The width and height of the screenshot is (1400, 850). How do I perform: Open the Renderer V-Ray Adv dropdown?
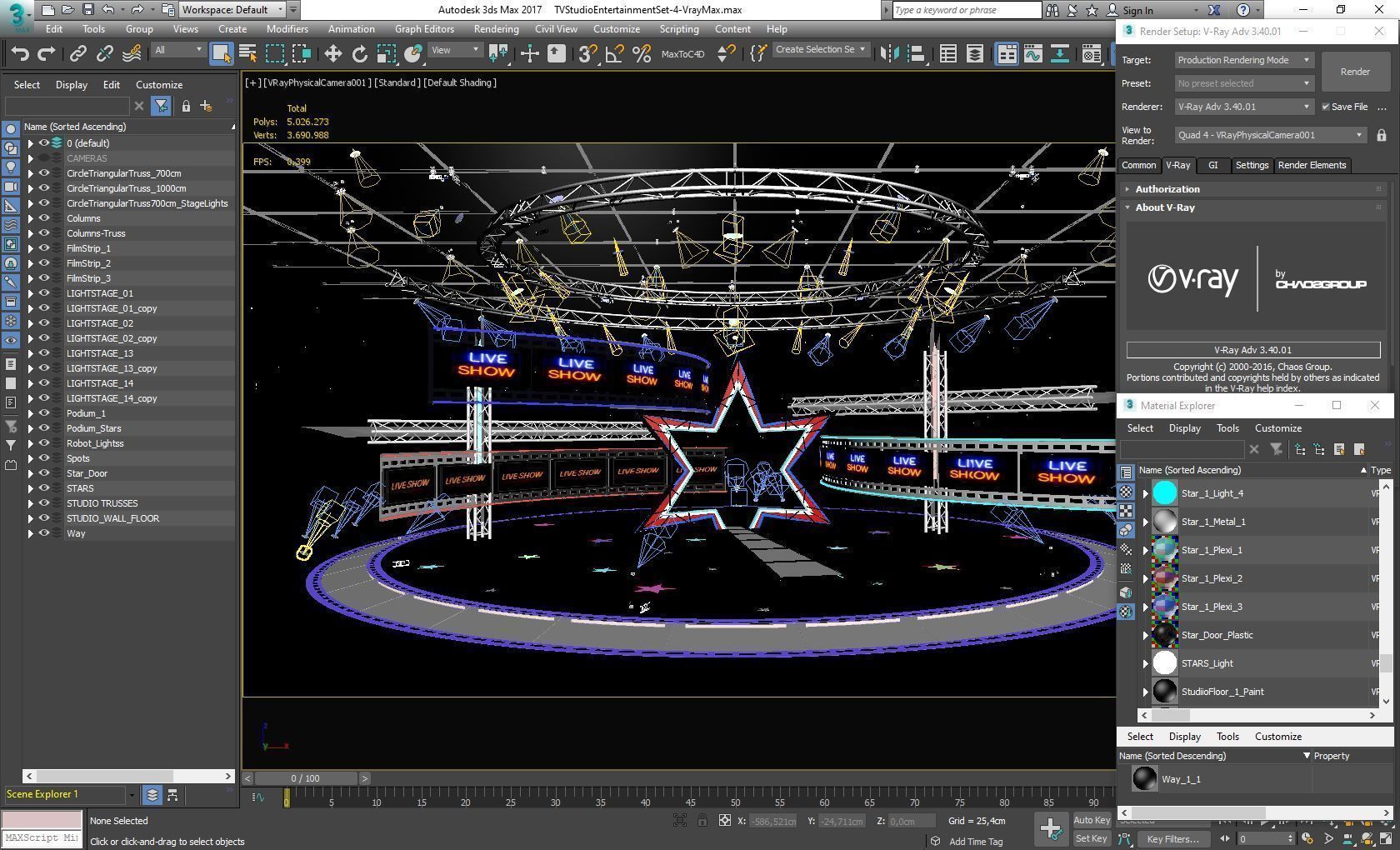(x=1243, y=107)
